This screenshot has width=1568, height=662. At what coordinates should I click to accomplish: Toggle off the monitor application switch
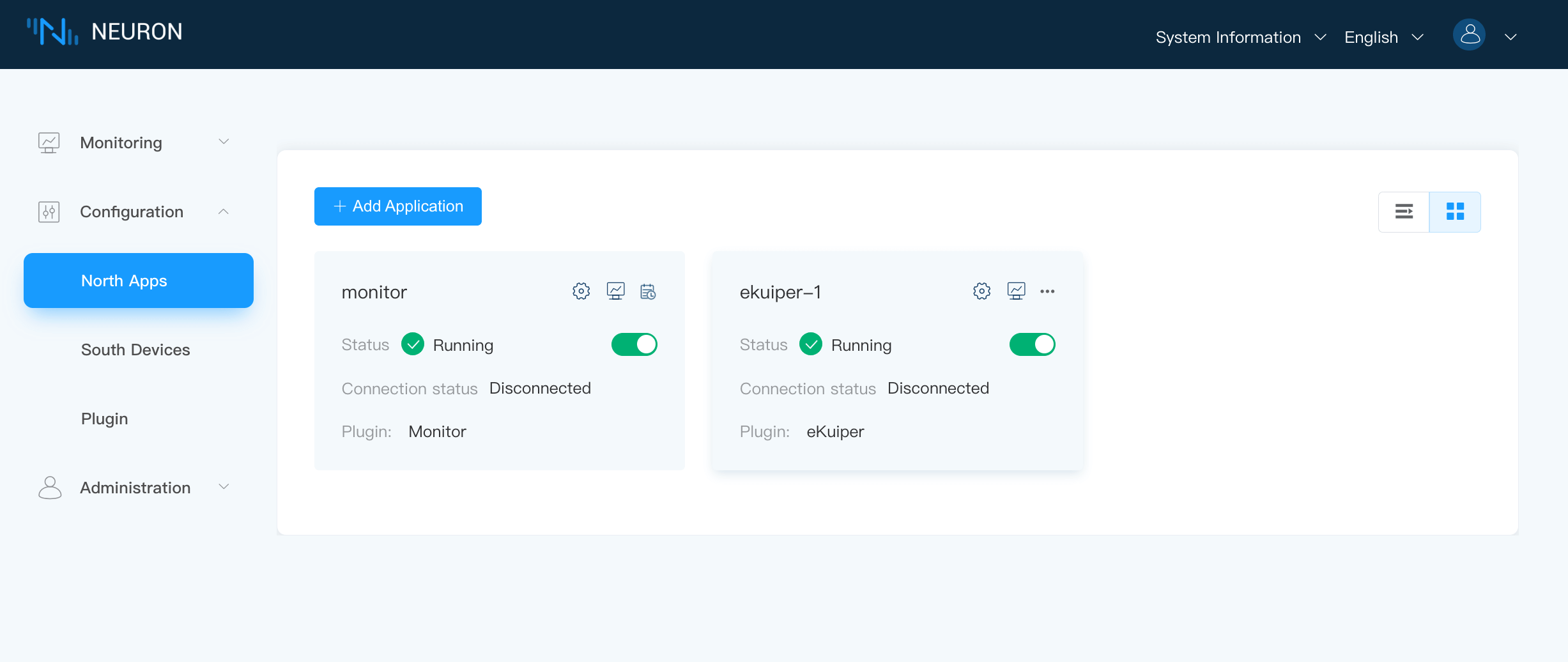coord(634,344)
